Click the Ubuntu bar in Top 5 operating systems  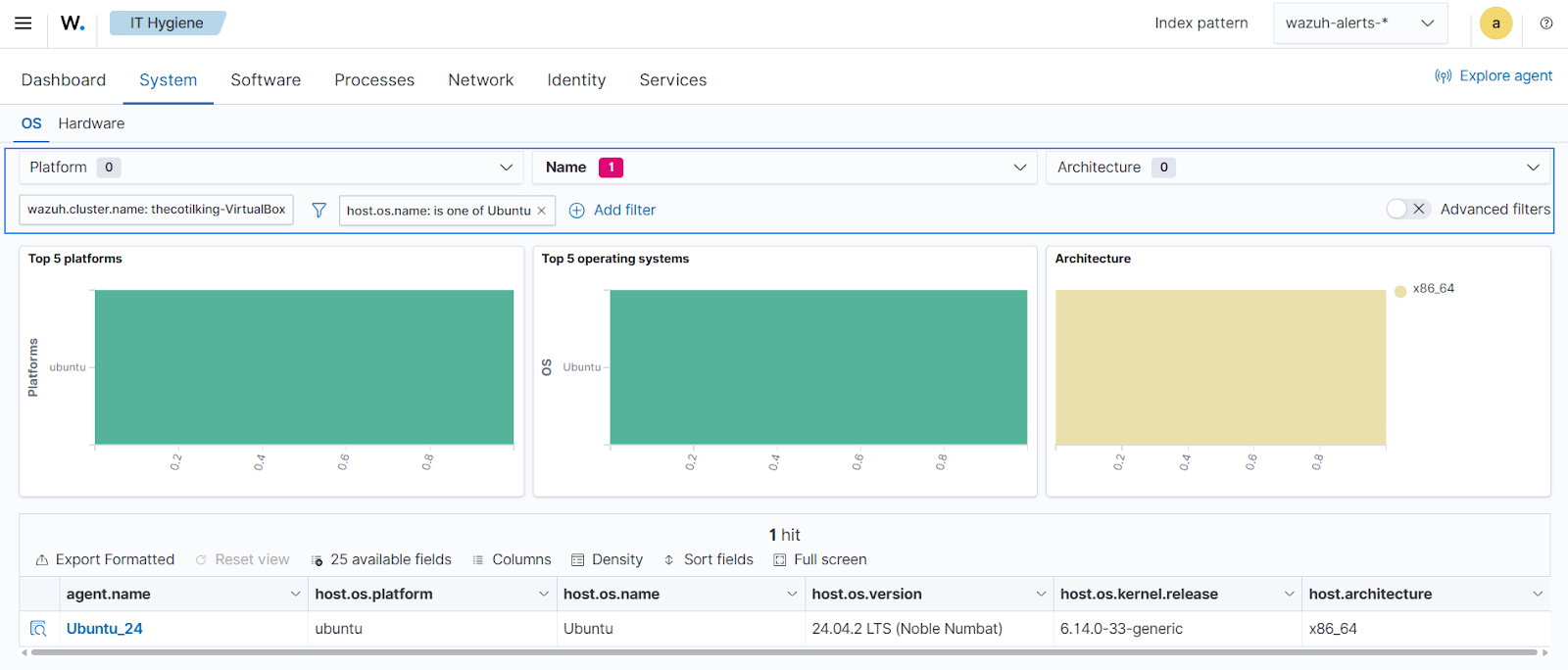[x=818, y=367]
